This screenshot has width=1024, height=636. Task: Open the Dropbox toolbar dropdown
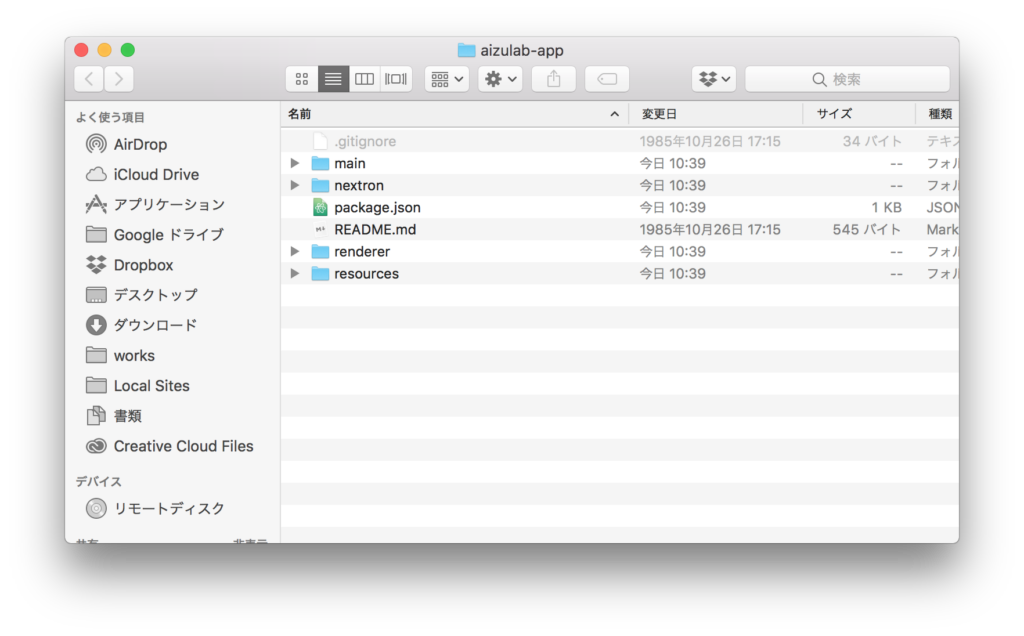click(x=714, y=79)
